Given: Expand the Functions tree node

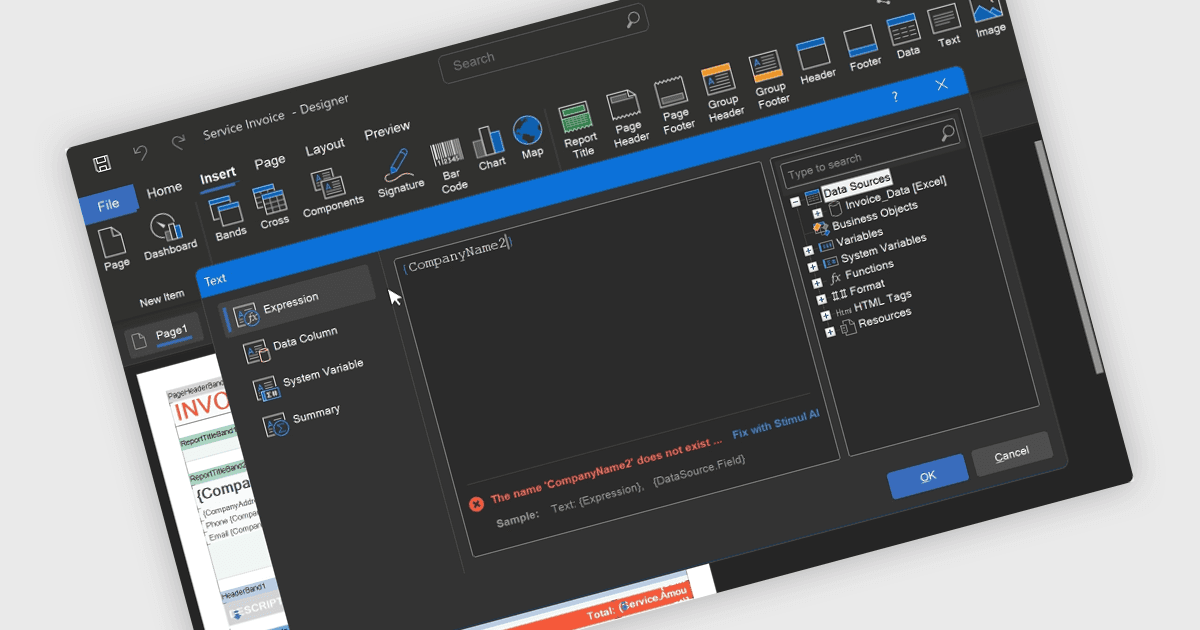Looking at the screenshot, I should coord(817,283).
